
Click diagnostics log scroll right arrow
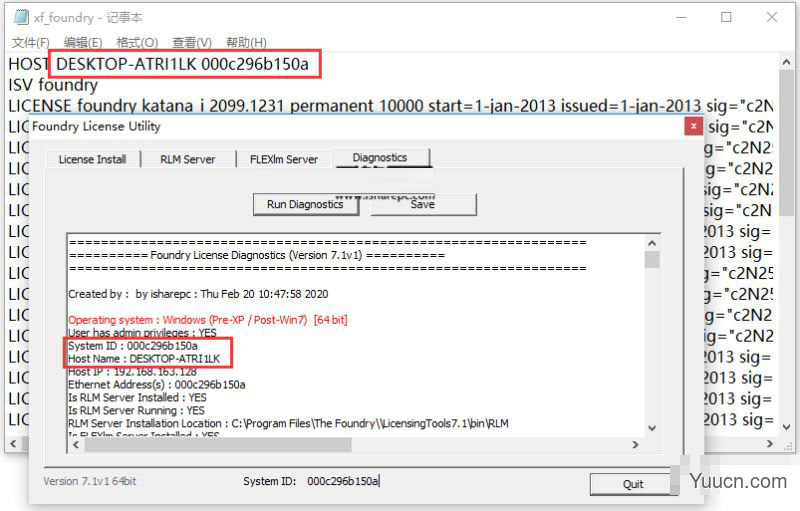[x=635, y=445]
